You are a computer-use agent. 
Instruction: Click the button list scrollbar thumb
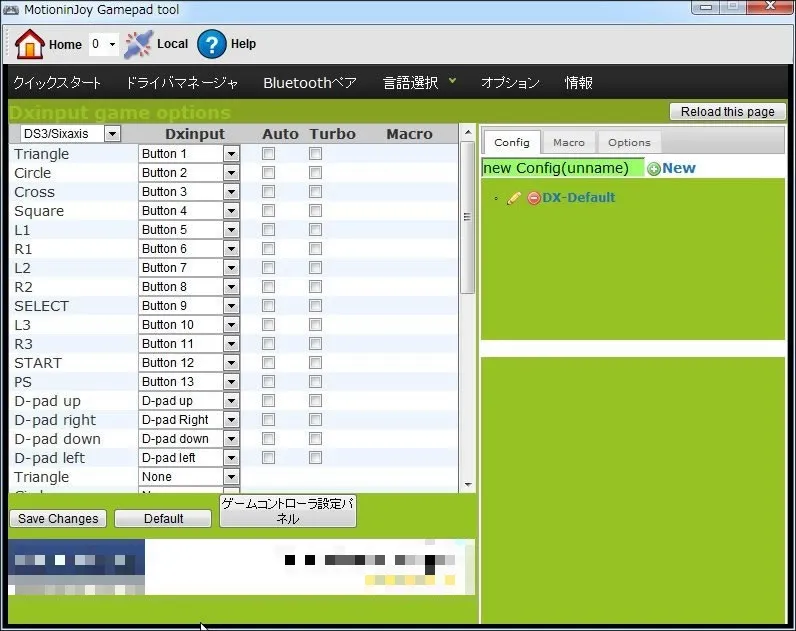(468, 217)
